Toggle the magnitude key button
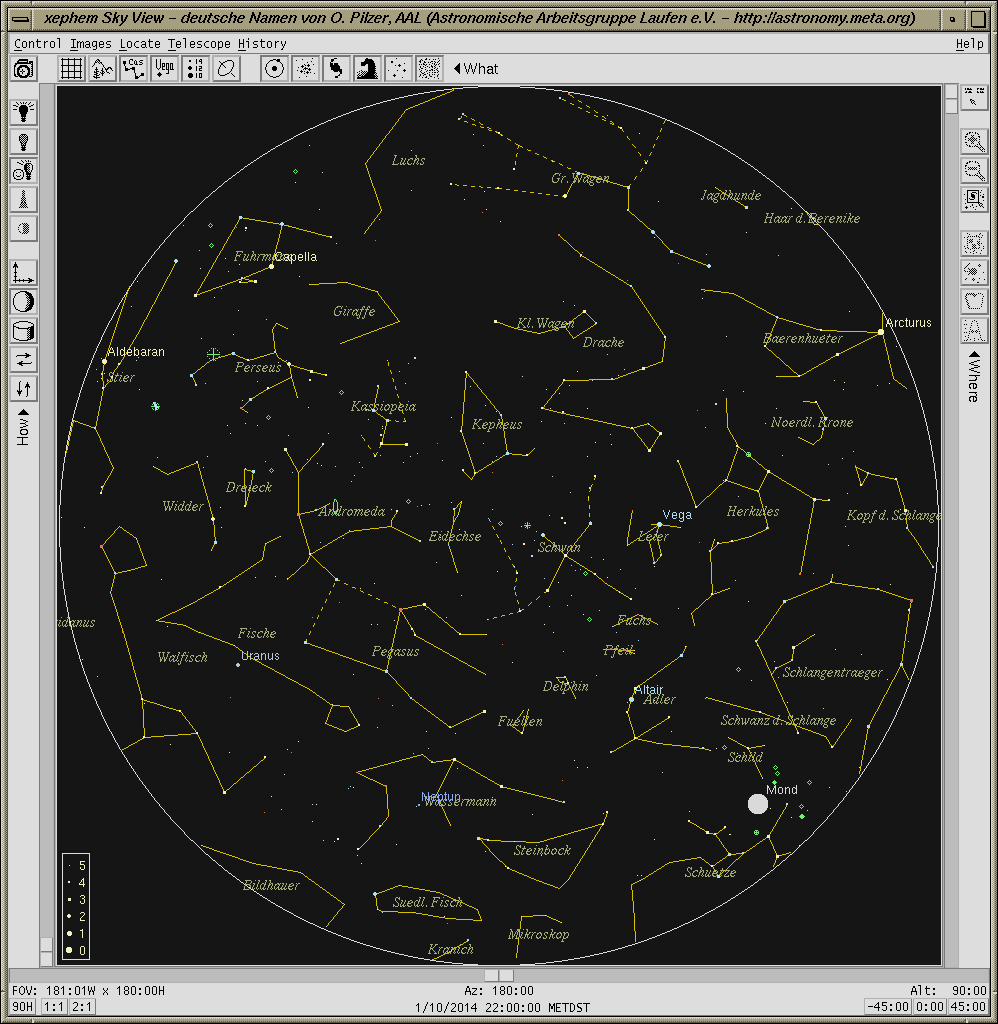998x1024 pixels. click(x=195, y=69)
